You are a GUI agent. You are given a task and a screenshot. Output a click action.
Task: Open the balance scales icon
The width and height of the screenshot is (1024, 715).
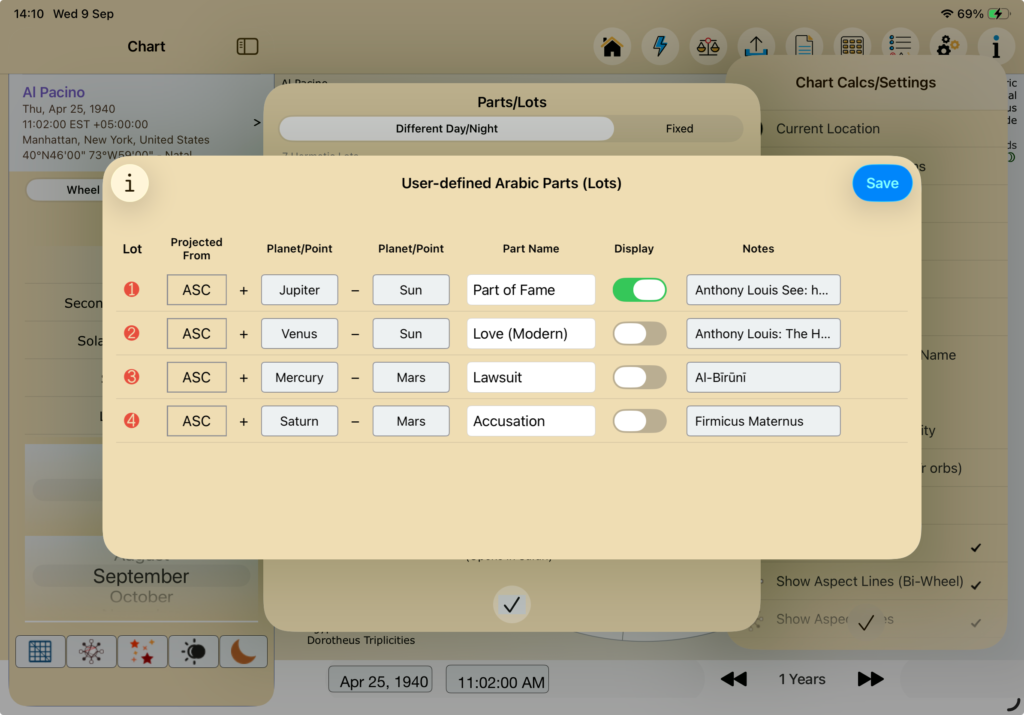708,46
